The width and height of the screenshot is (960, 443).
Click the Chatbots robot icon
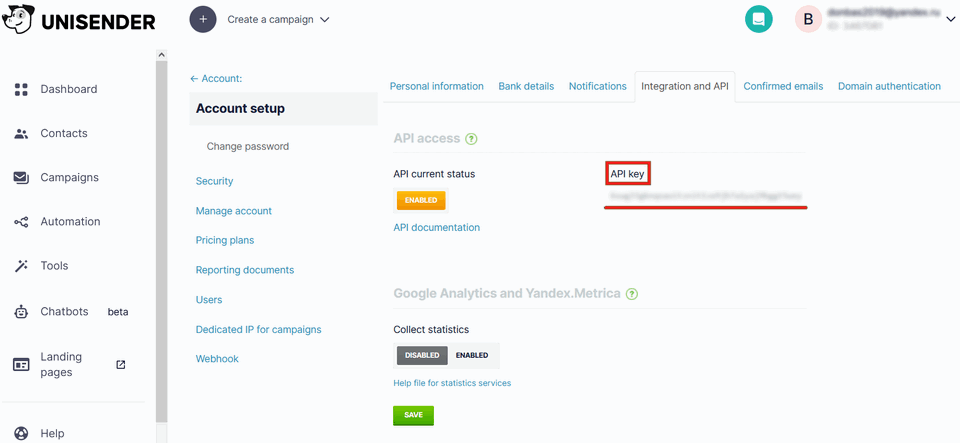click(21, 311)
